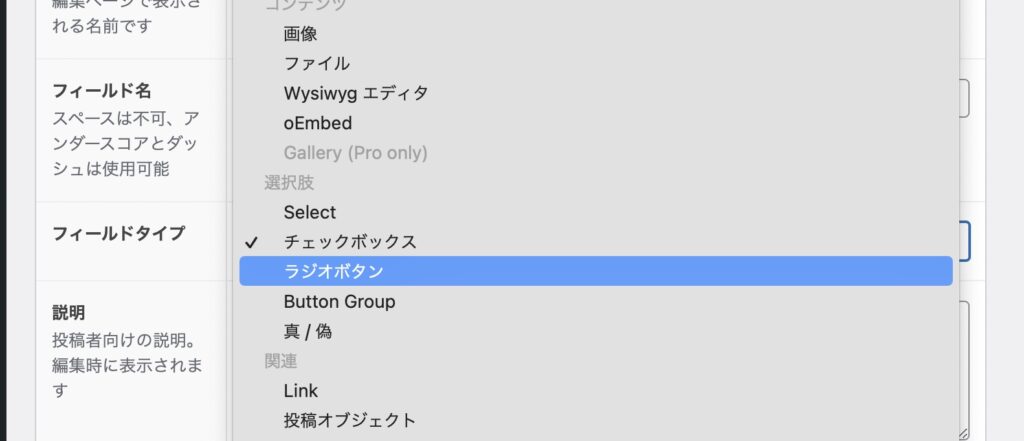Click the フィールドタイプ label
The image size is (1024, 441).
[x=118, y=233]
